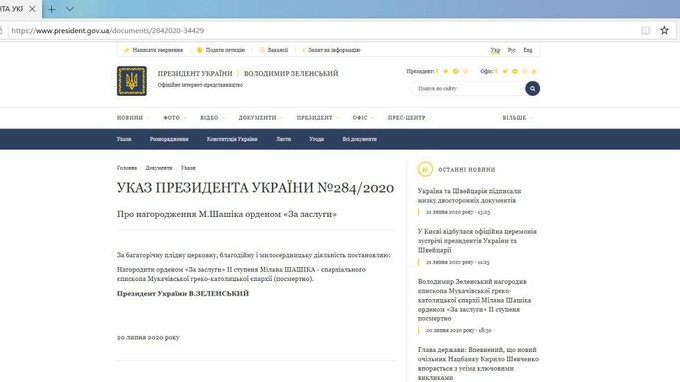Click the signature Президент України В.ЗЕЛЕНСЬКИЙ
Screen dimensions: 680x382
coord(183,294)
